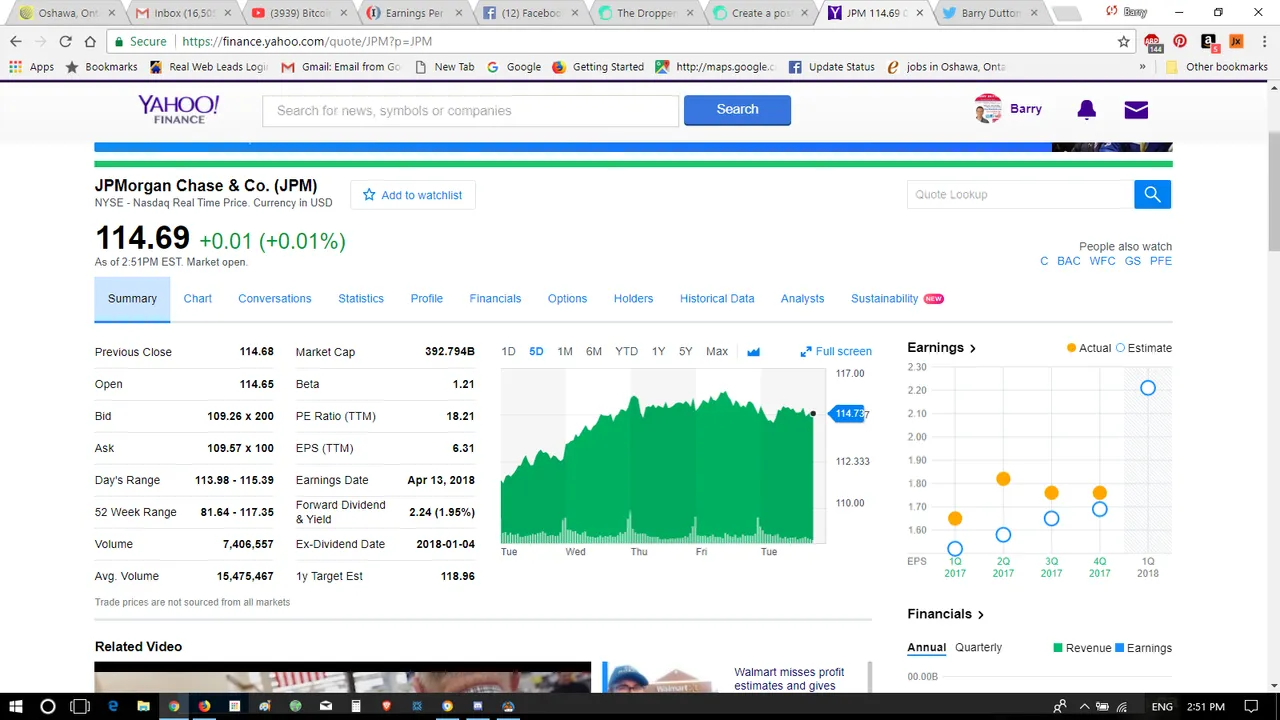
Task: Click the browser address bar URL
Action: pos(307,42)
